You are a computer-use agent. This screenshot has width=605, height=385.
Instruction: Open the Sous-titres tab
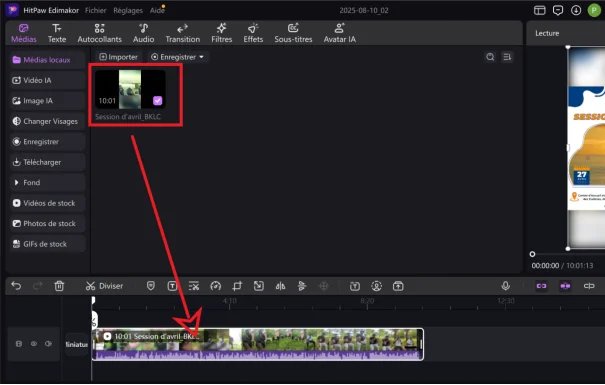point(293,33)
